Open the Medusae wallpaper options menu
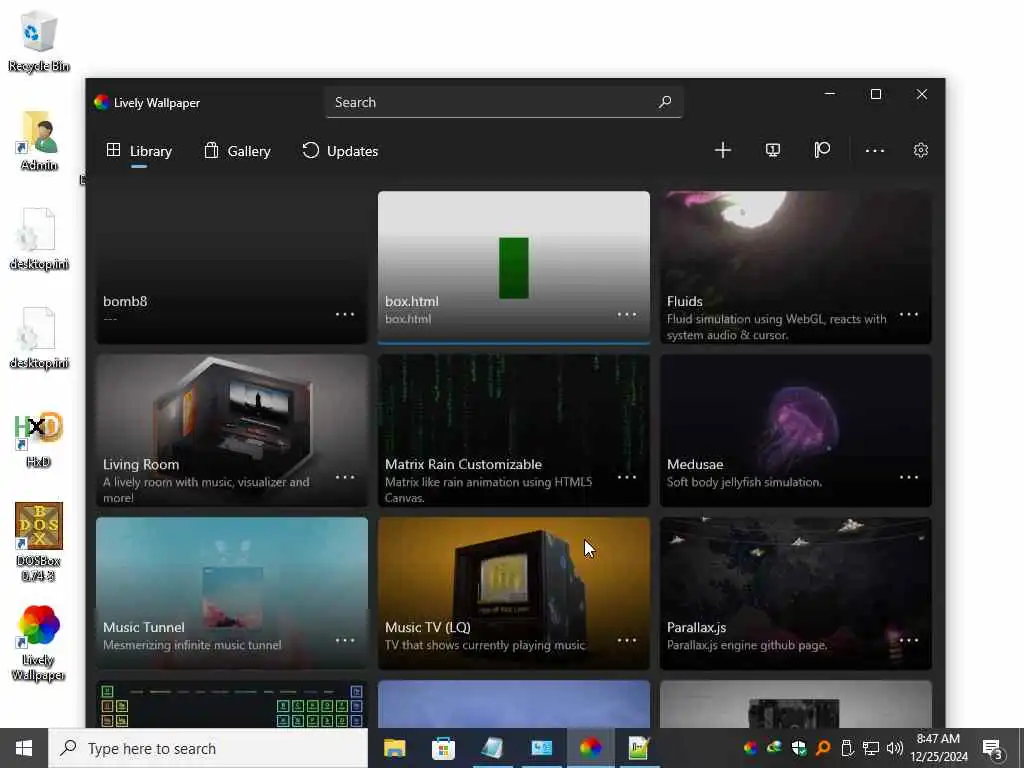 [909, 477]
